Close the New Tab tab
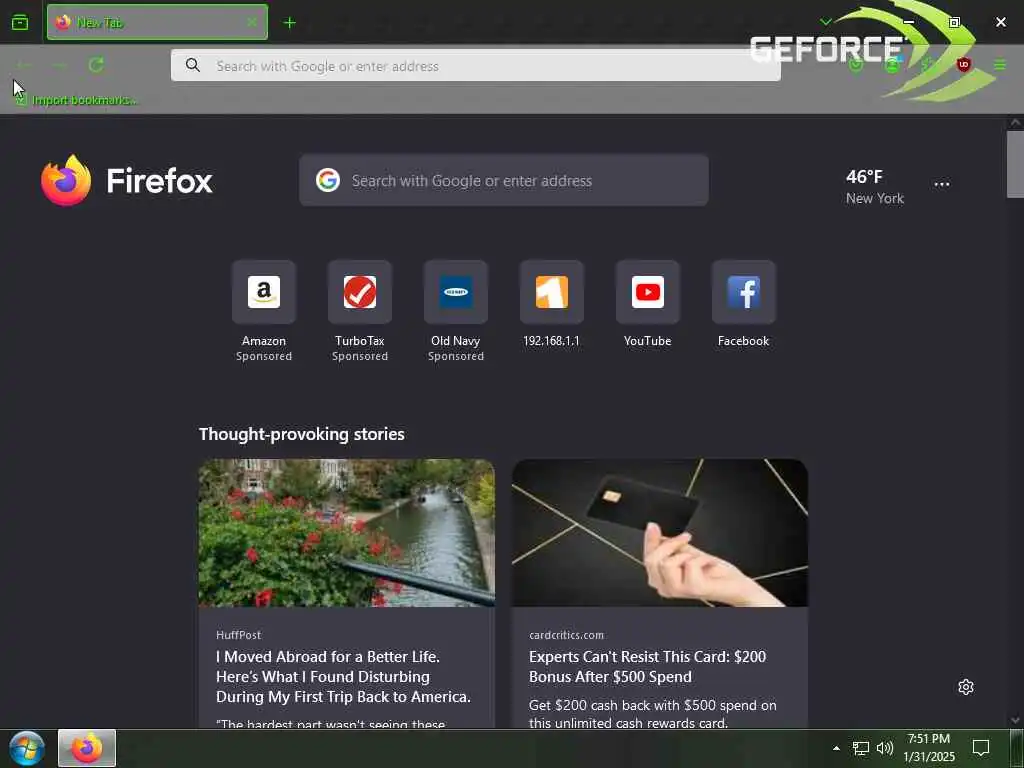Viewport: 1024px width, 768px height. point(252,22)
